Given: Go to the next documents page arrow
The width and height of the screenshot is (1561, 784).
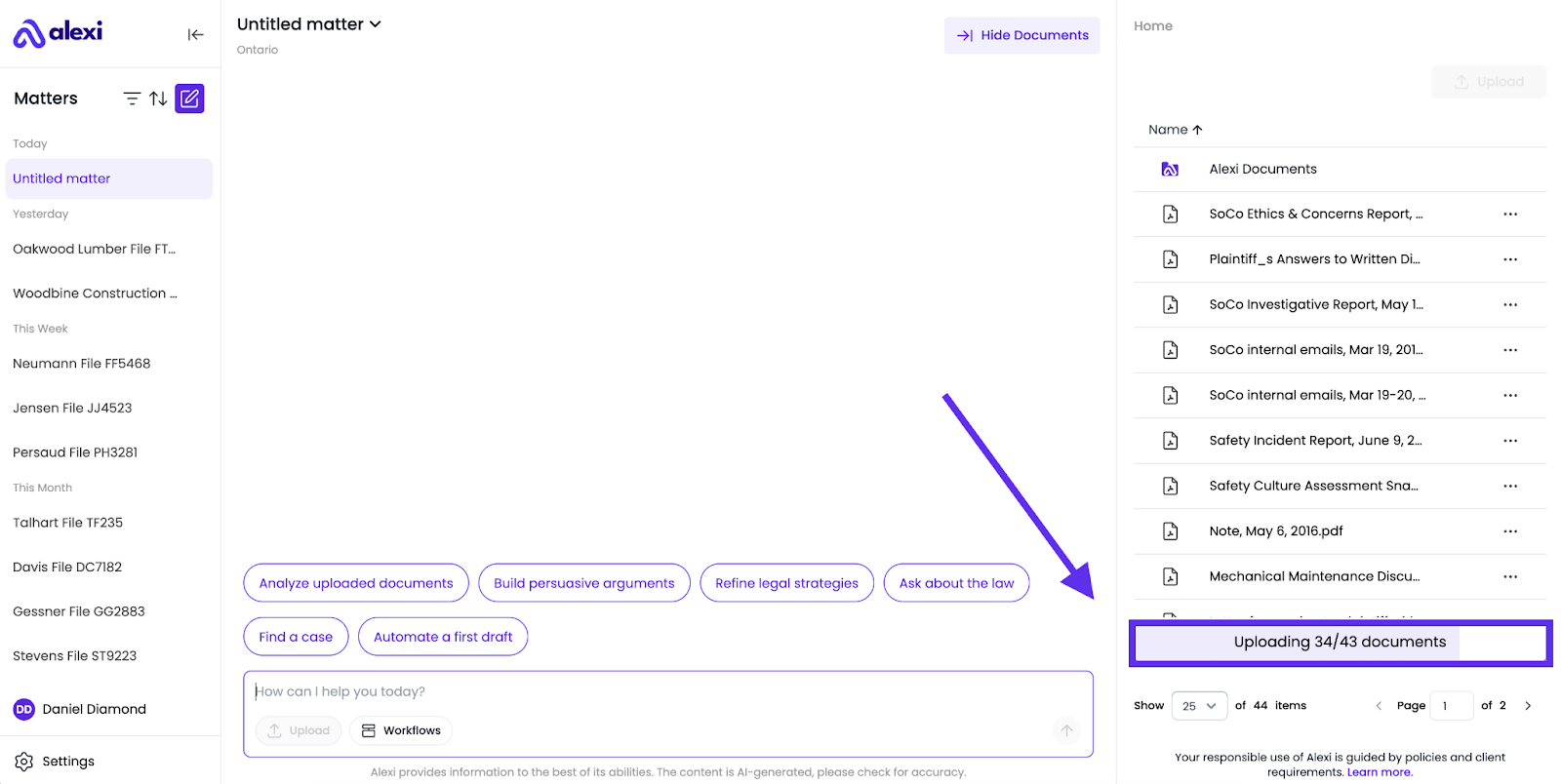Looking at the screenshot, I should (1528, 706).
